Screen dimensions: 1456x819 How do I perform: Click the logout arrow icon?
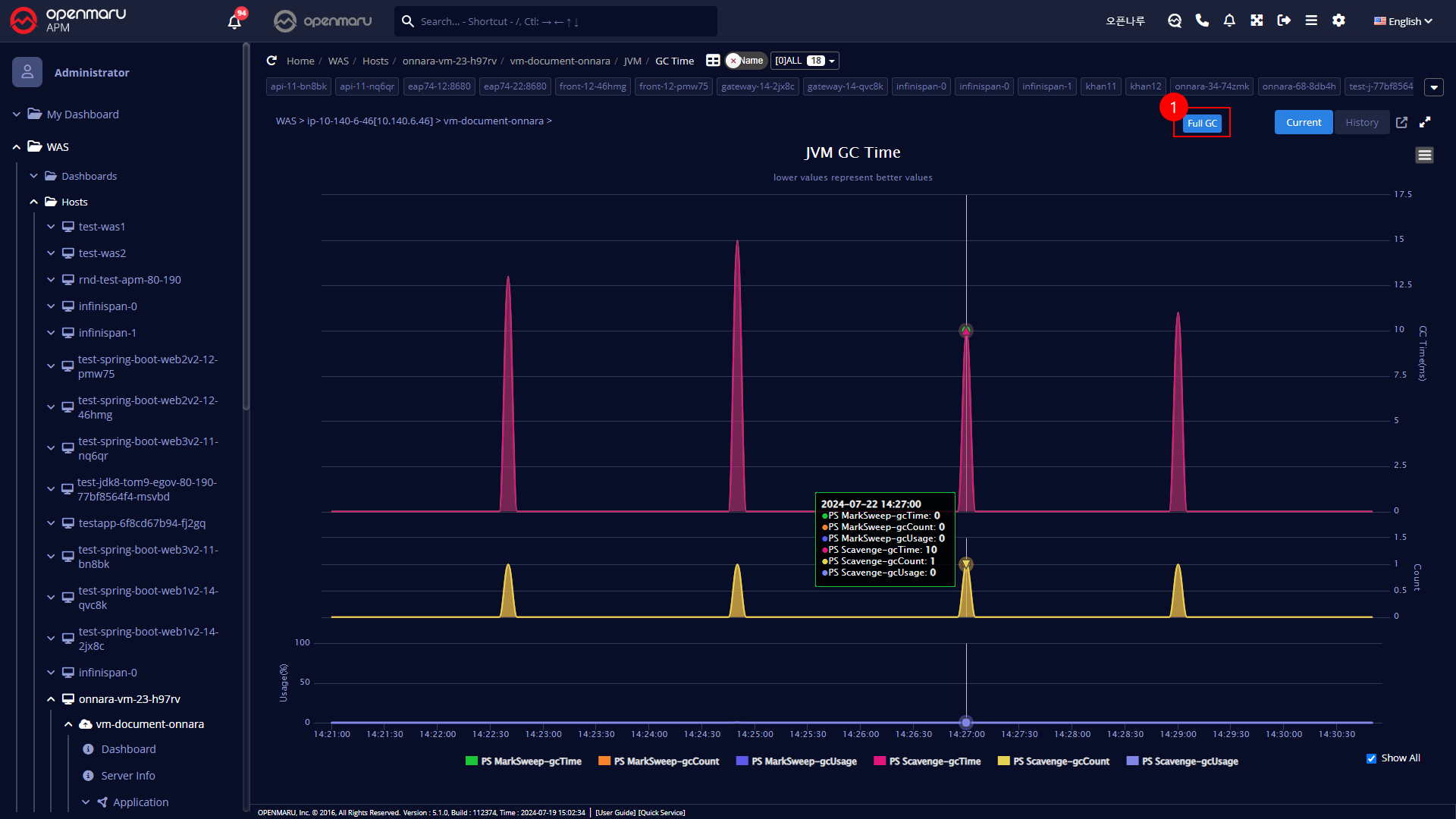1284,20
